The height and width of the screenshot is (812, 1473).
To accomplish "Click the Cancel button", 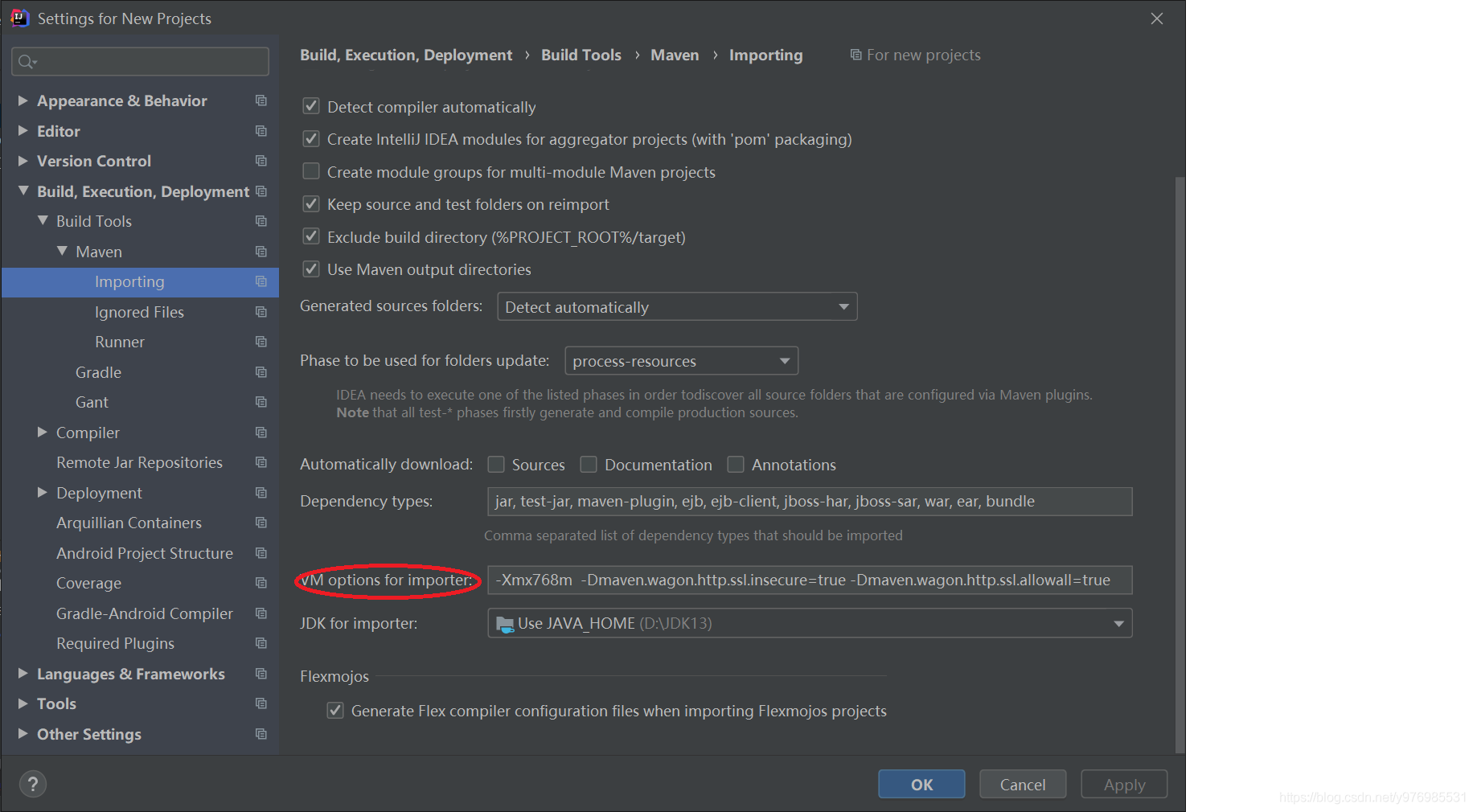I will (x=1022, y=784).
